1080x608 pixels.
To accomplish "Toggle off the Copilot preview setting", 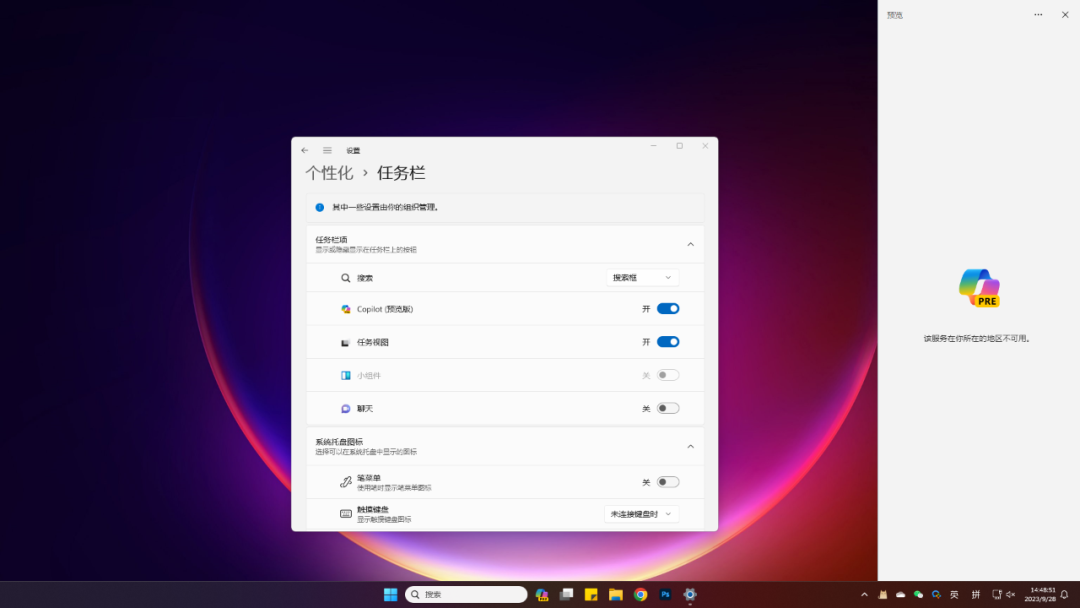I will coord(667,308).
